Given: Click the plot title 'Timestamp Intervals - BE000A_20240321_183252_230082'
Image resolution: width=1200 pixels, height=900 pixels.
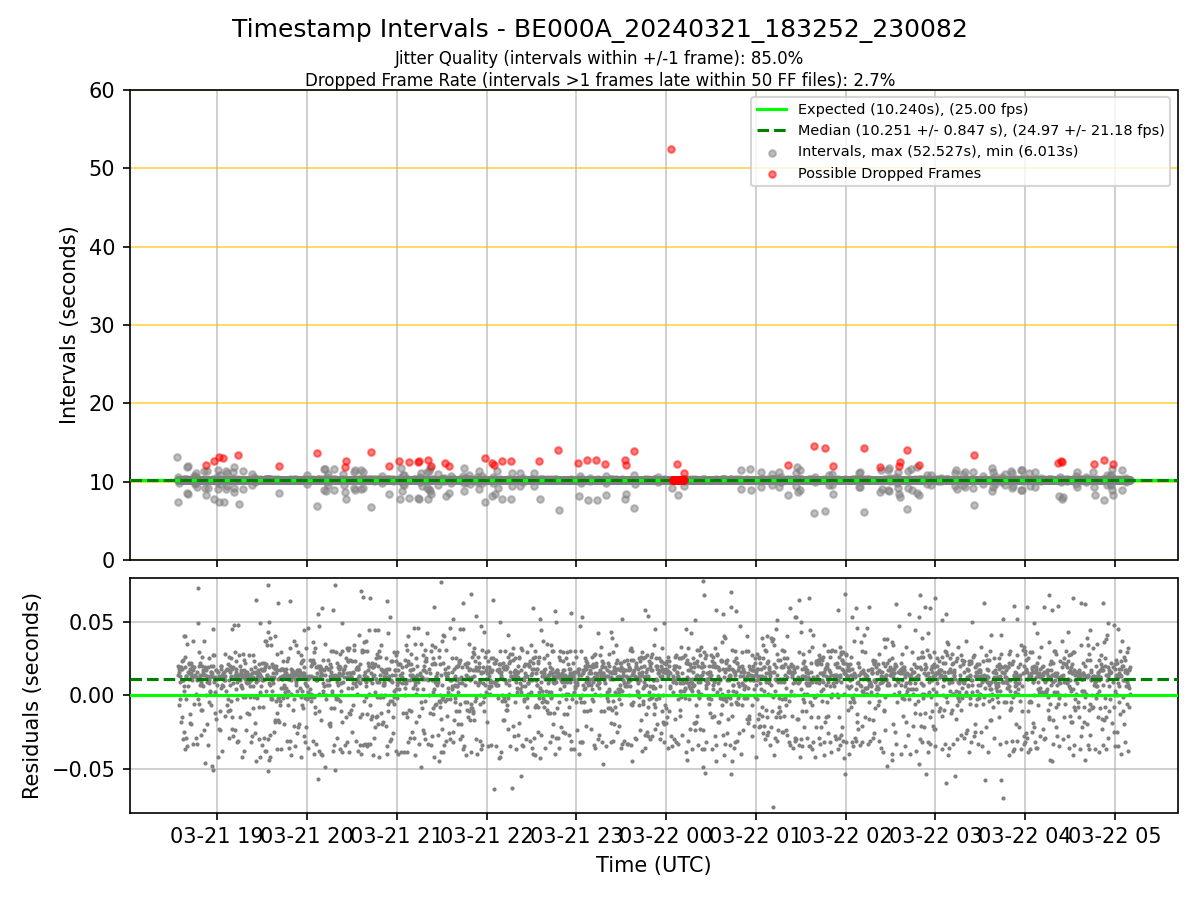Looking at the screenshot, I should click(x=599, y=29).
